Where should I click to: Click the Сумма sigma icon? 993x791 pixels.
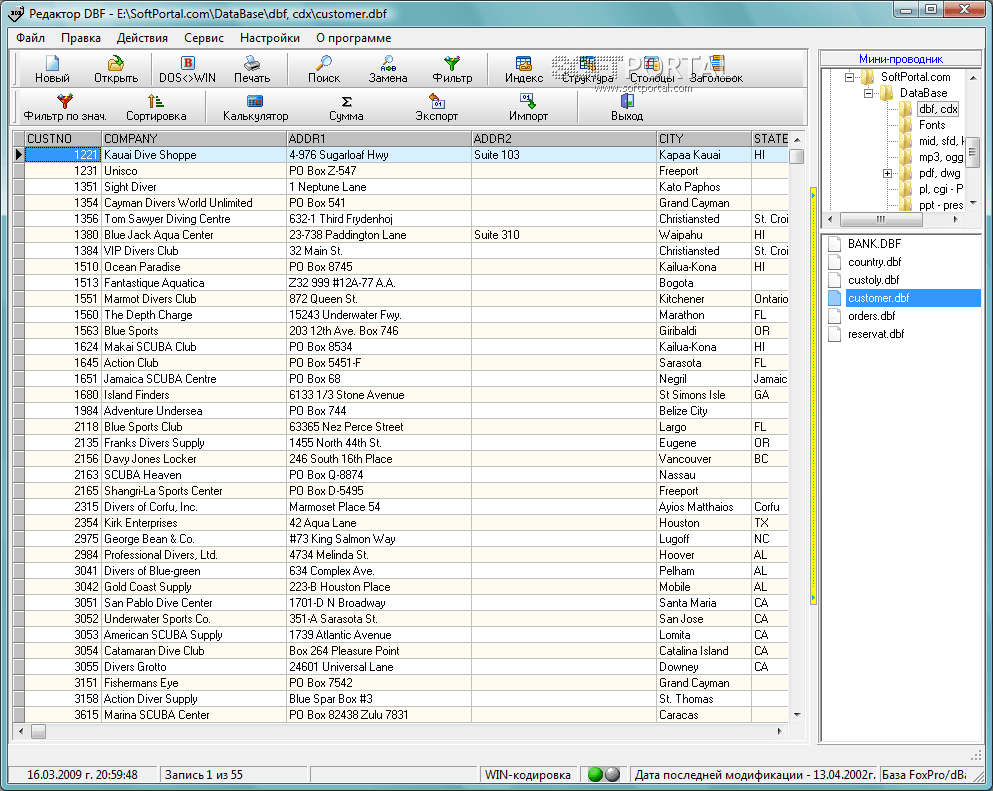point(346,101)
